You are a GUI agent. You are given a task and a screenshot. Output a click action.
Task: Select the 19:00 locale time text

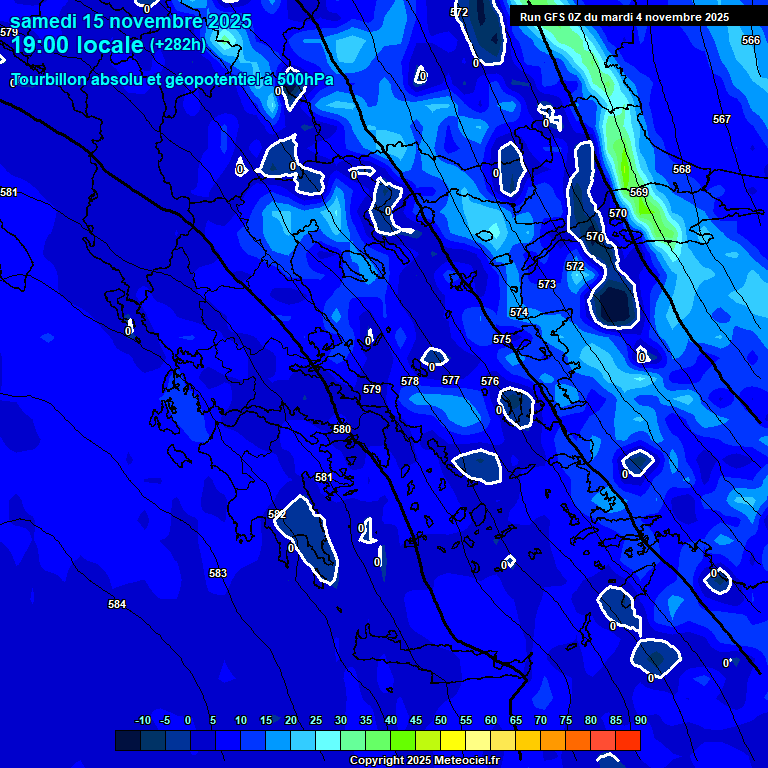(78, 45)
